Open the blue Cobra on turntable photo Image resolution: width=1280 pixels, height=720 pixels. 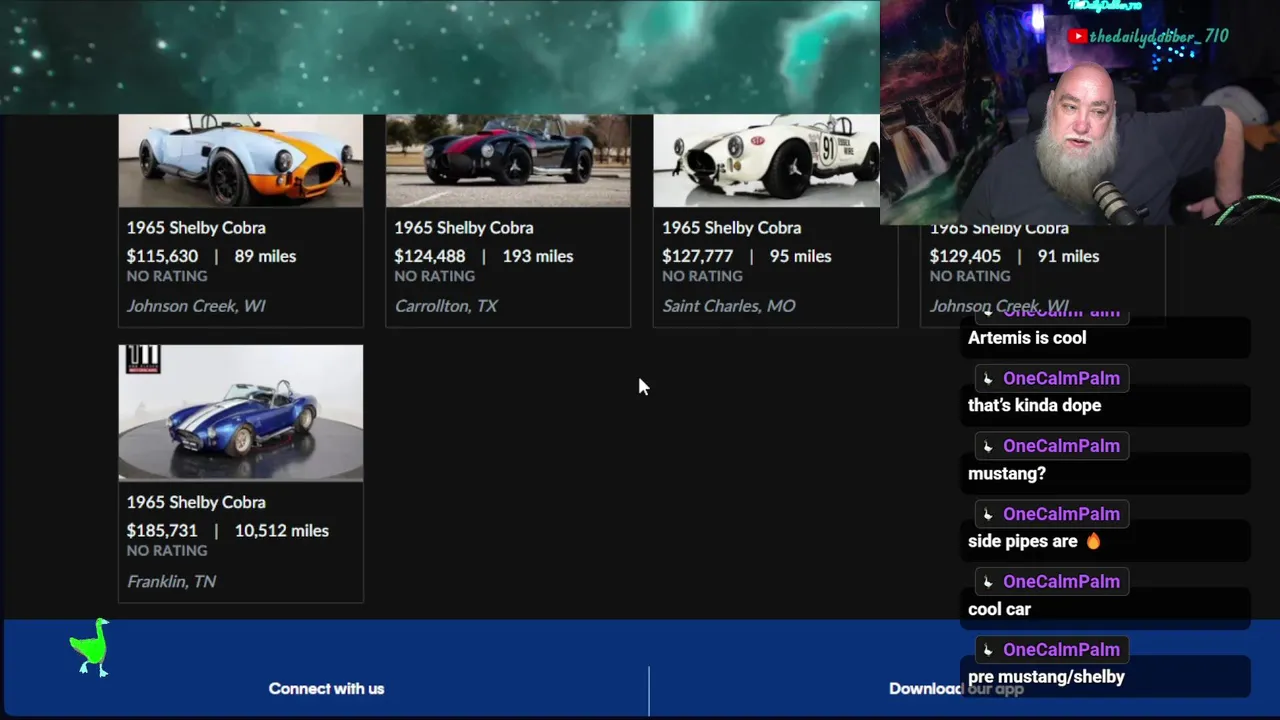[240, 413]
